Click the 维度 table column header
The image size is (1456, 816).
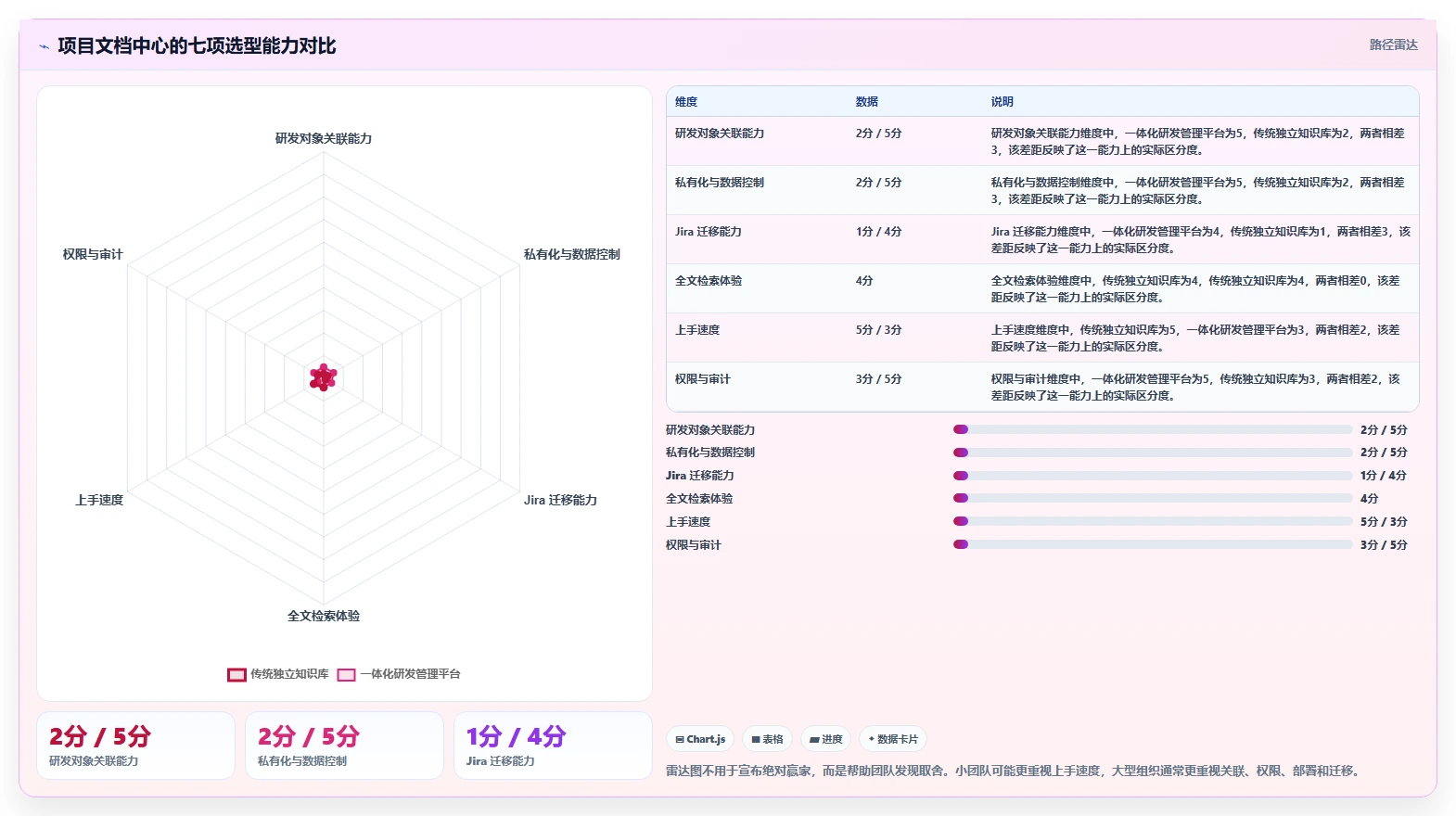(x=686, y=102)
